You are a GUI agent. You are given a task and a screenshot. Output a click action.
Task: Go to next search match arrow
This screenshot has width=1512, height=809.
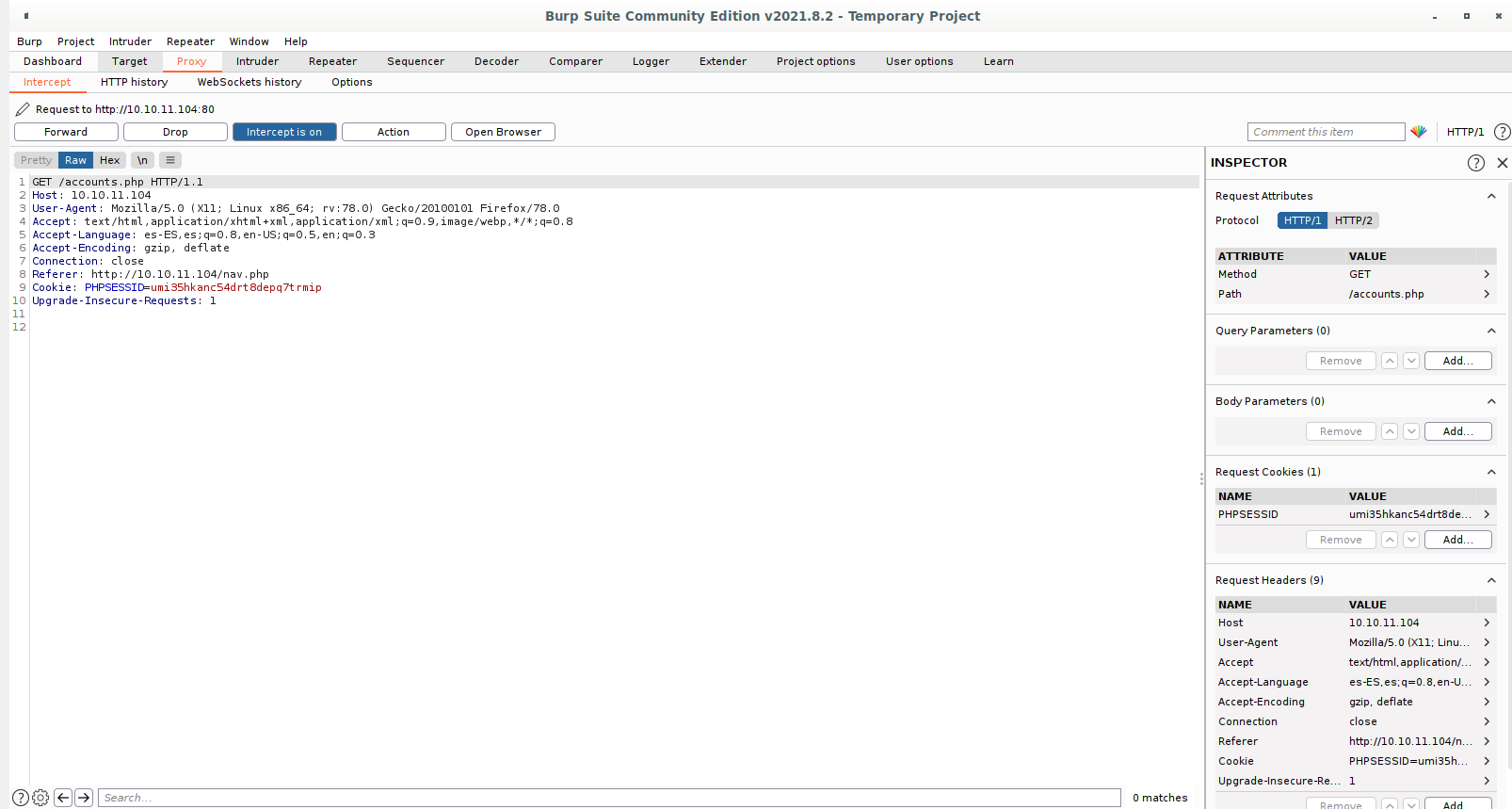(x=84, y=798)
